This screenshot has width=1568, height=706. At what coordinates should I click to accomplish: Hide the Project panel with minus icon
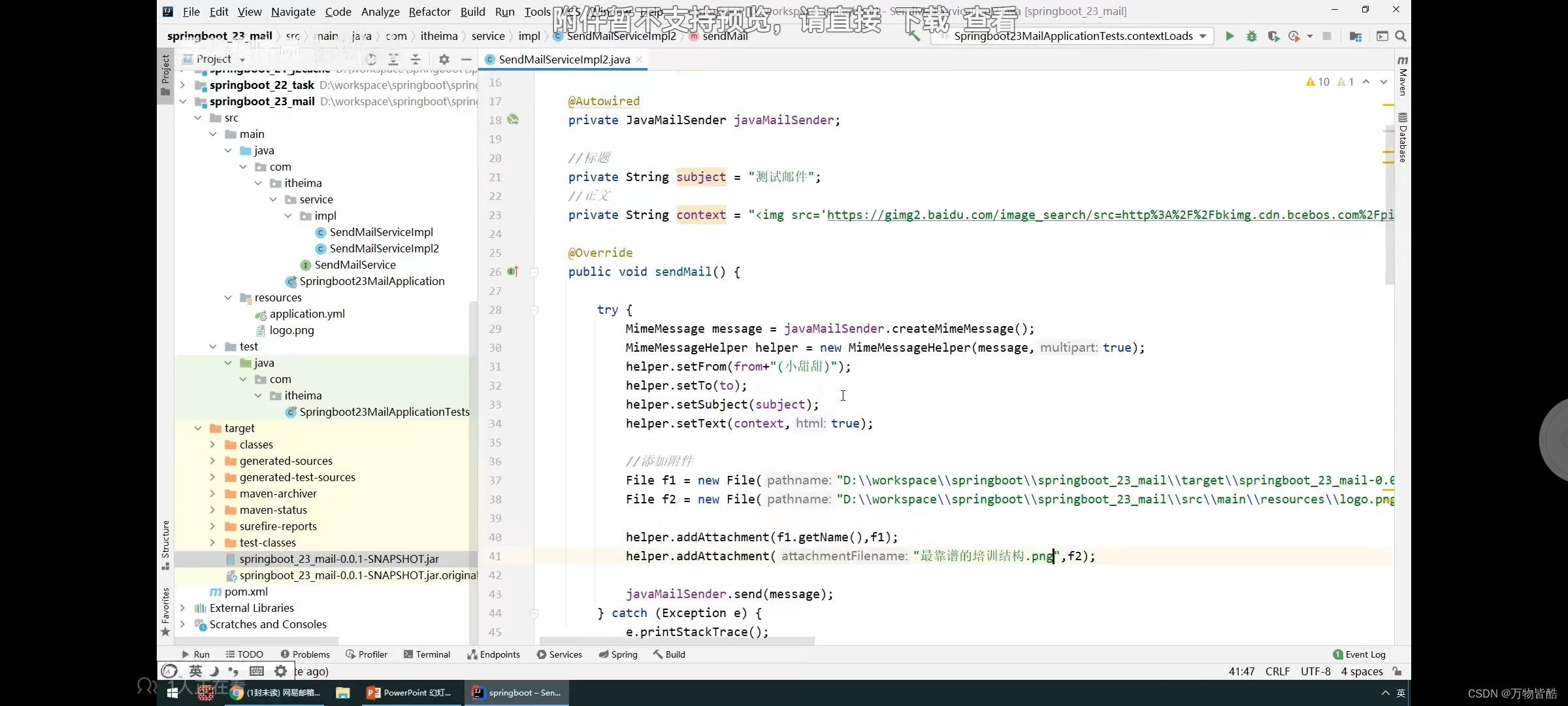tap(466, 59)
